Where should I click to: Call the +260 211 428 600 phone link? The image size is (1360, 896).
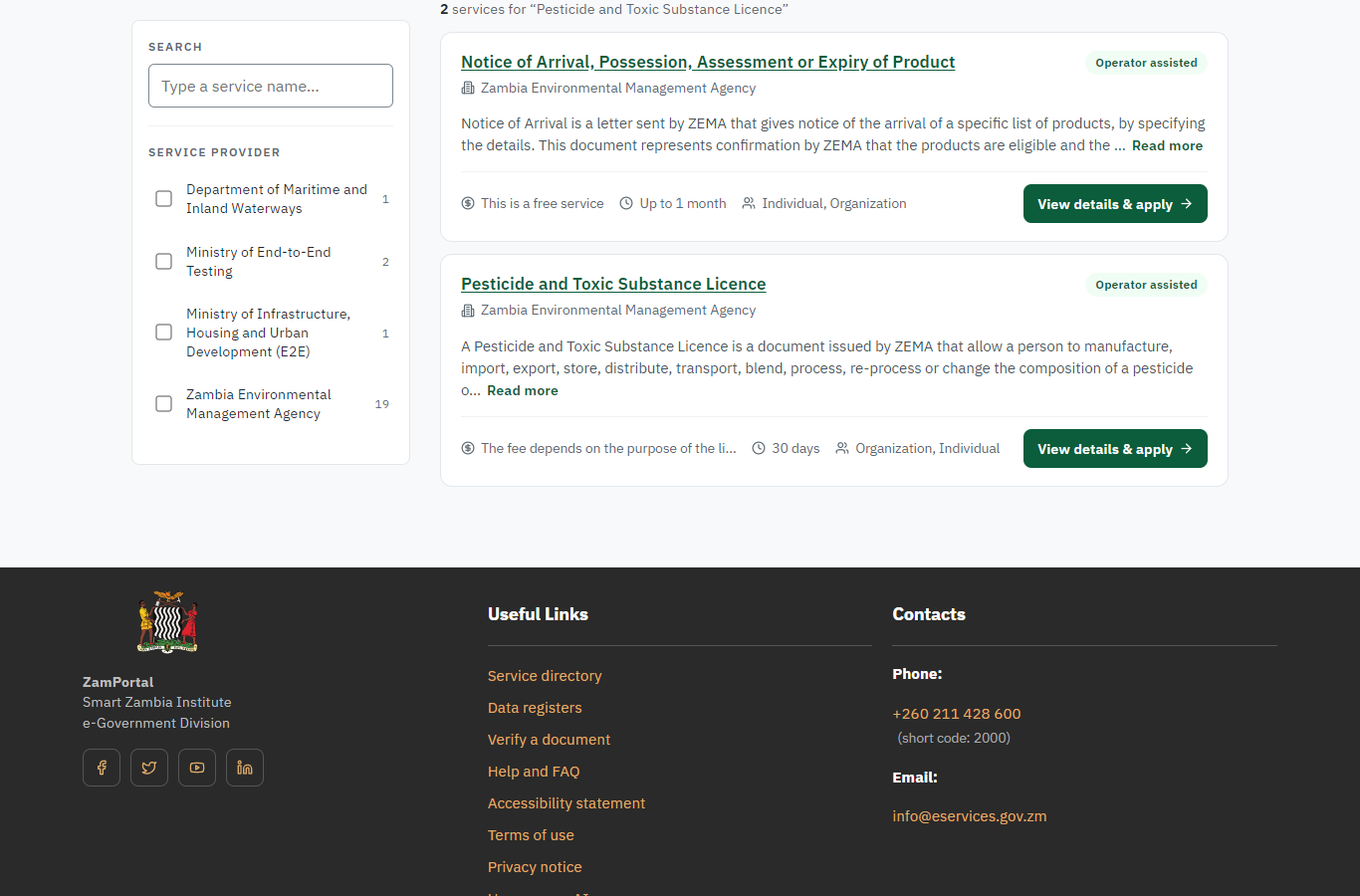(957, 714)
